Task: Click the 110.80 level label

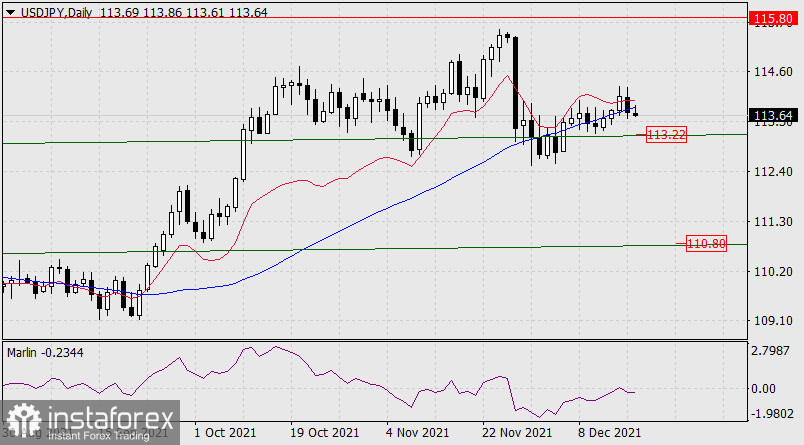Action: tap(706, 244)
